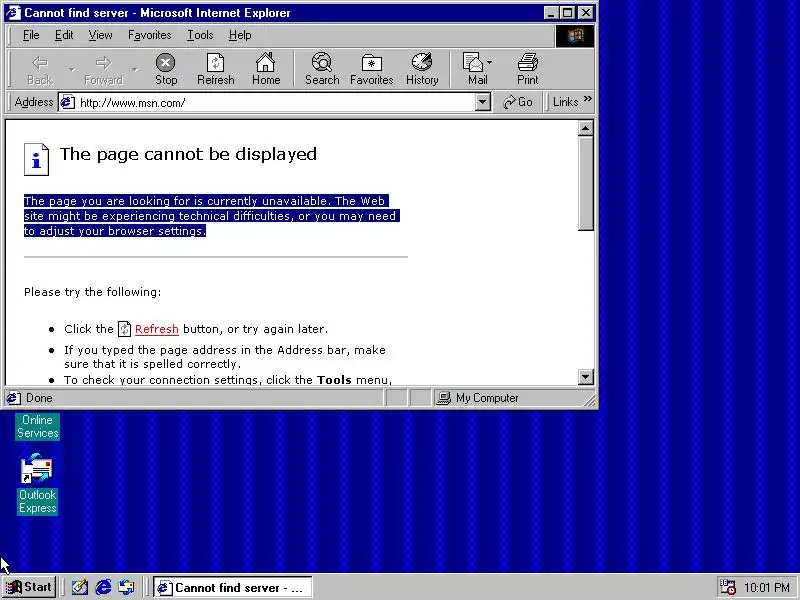Image resolution: width=800 pixels, height=600 pixels.
Task: Open the Back history dropdown arrow
Action: point(72,70)
